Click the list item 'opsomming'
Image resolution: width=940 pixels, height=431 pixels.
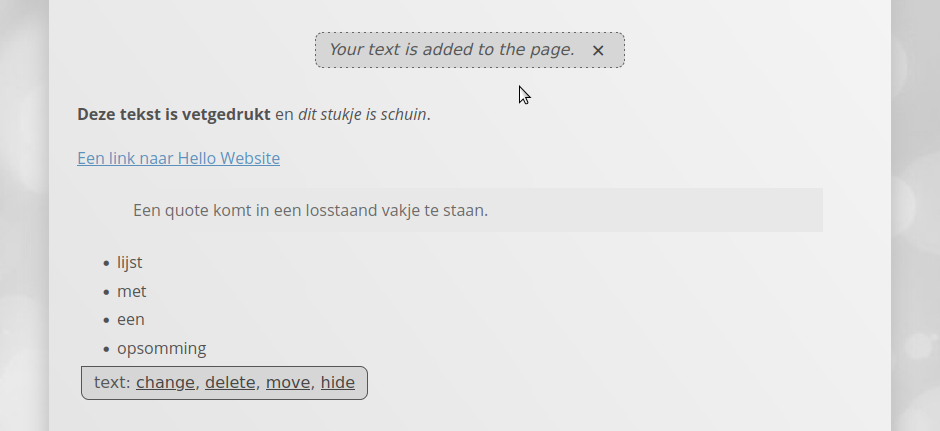[x=161, y=349]
